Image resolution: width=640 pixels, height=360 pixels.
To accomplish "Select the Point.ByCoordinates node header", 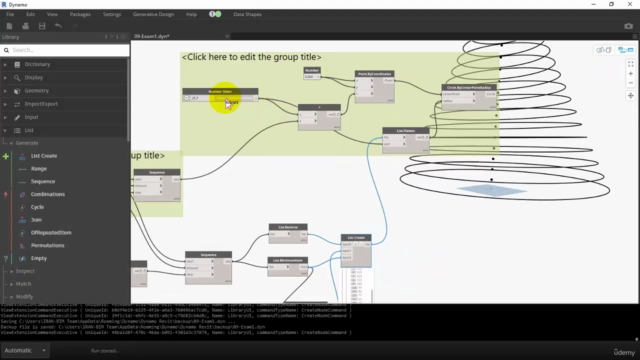I will tap(374, 74).
